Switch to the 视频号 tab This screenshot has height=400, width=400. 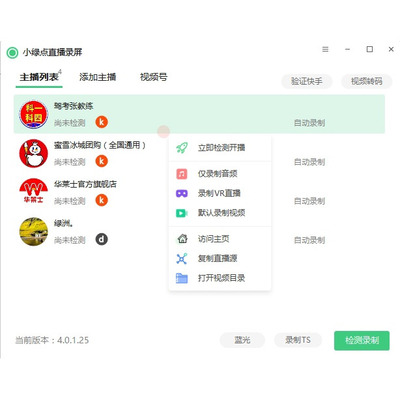click(x=153, y=77)
